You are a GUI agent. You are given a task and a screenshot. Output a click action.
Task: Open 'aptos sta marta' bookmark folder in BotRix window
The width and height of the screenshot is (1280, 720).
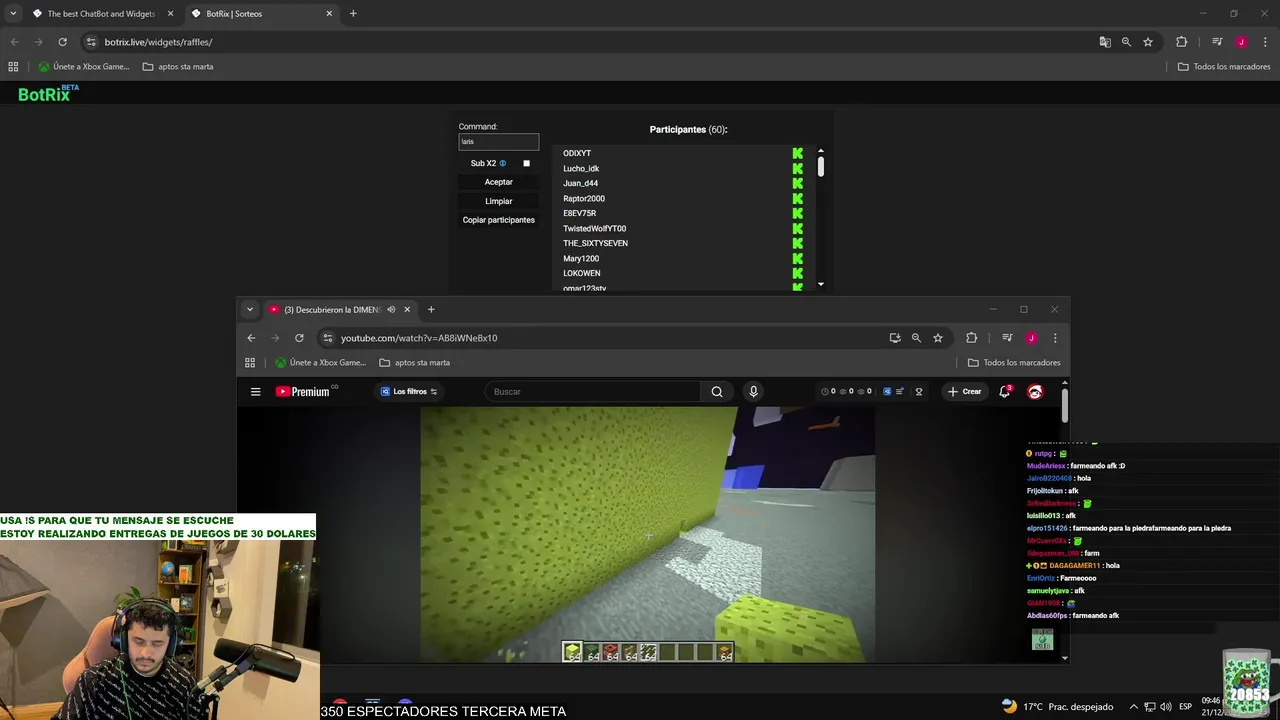point(178,67)
